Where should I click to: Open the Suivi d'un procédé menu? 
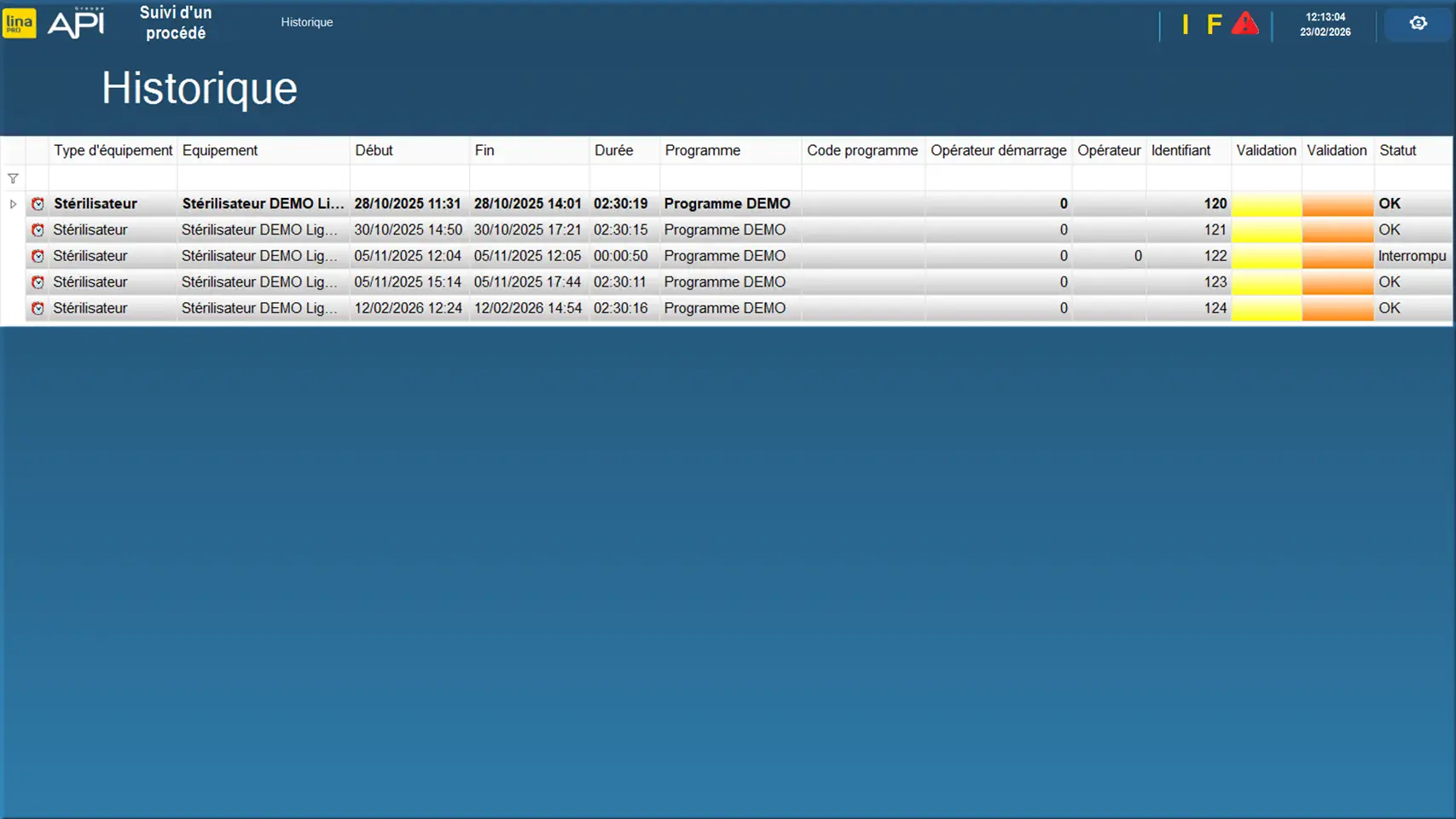click(176, 23)
